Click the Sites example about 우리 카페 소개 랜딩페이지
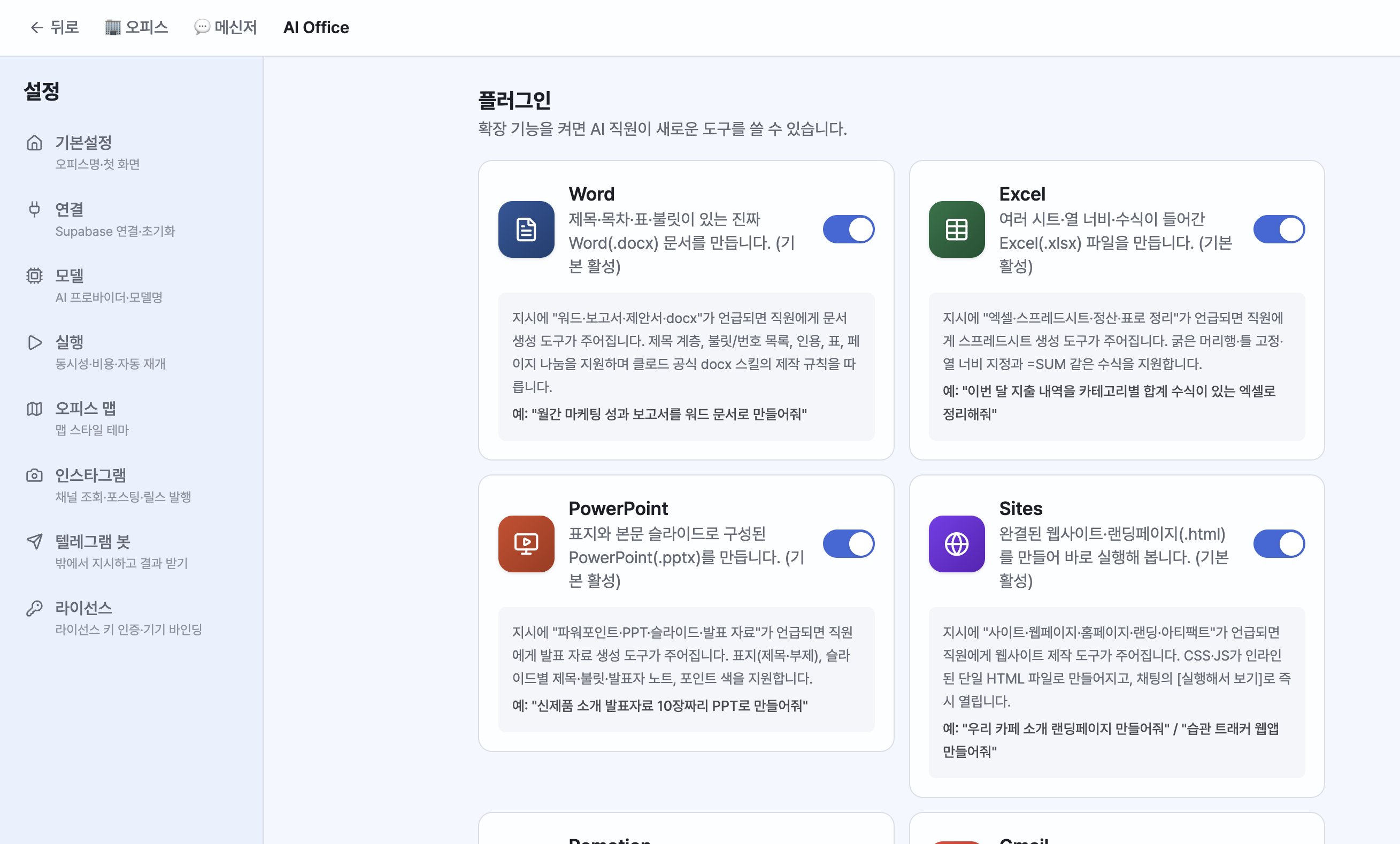 (x=1111, y=740)
